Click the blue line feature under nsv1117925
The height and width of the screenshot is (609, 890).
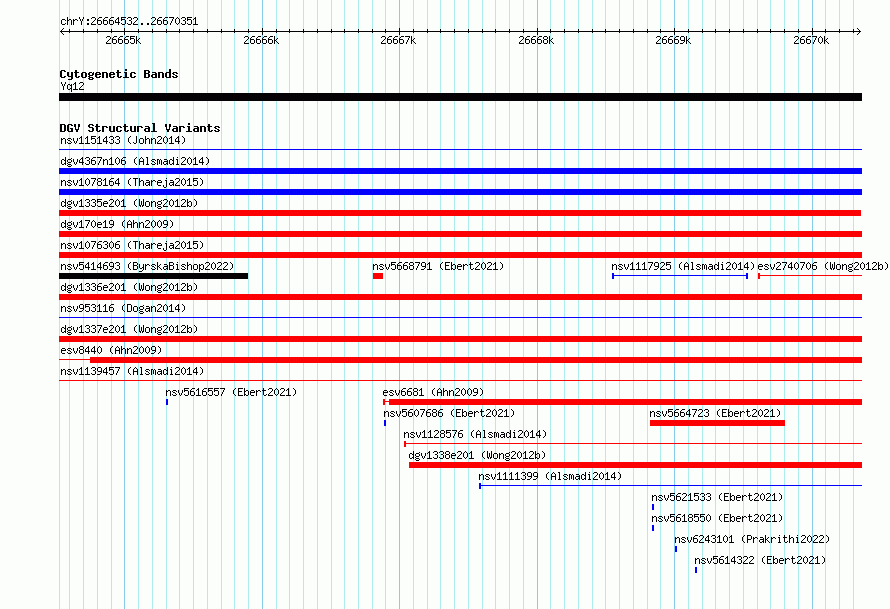point(680,276)
